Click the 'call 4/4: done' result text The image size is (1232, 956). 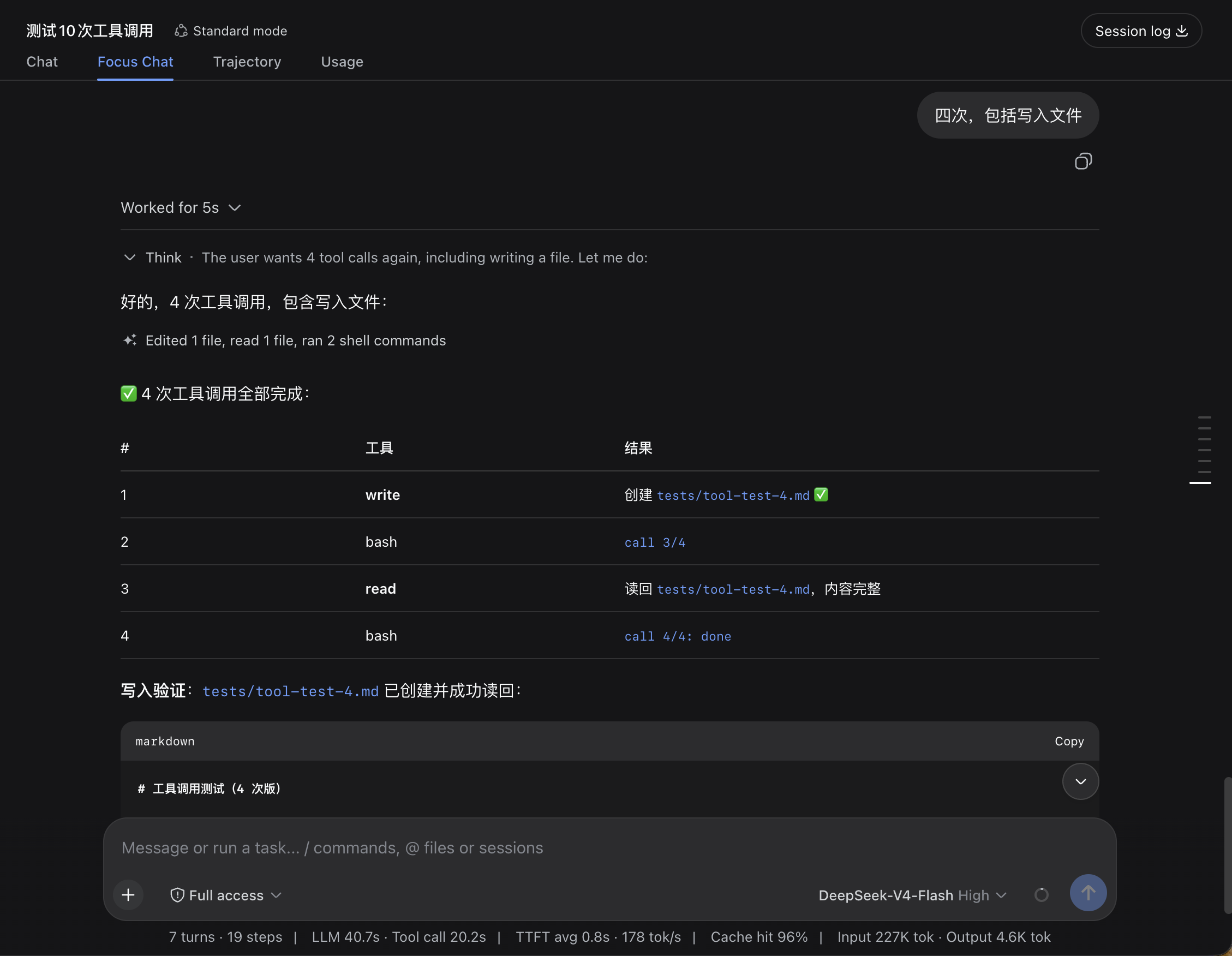click(x=678, y=636)
